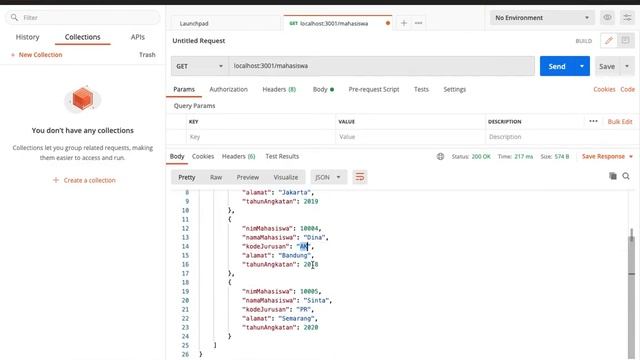Click "Status: 200 OK" text
Image resolution: width=640 pixels, height=360 pixels.
[471, 156]
